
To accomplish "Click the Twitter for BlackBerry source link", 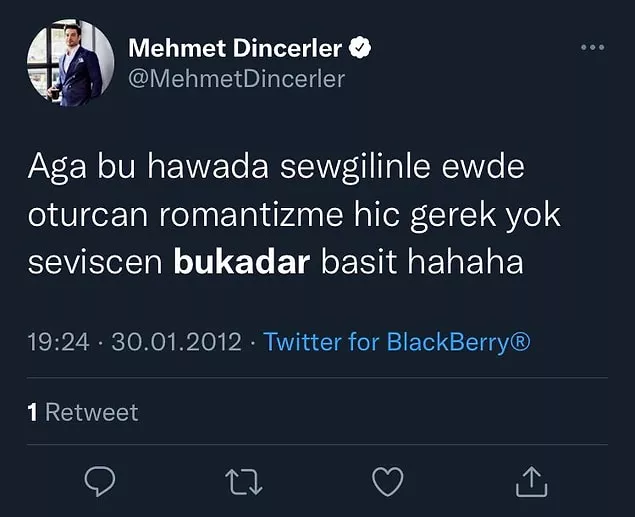I will pos(397,343).
